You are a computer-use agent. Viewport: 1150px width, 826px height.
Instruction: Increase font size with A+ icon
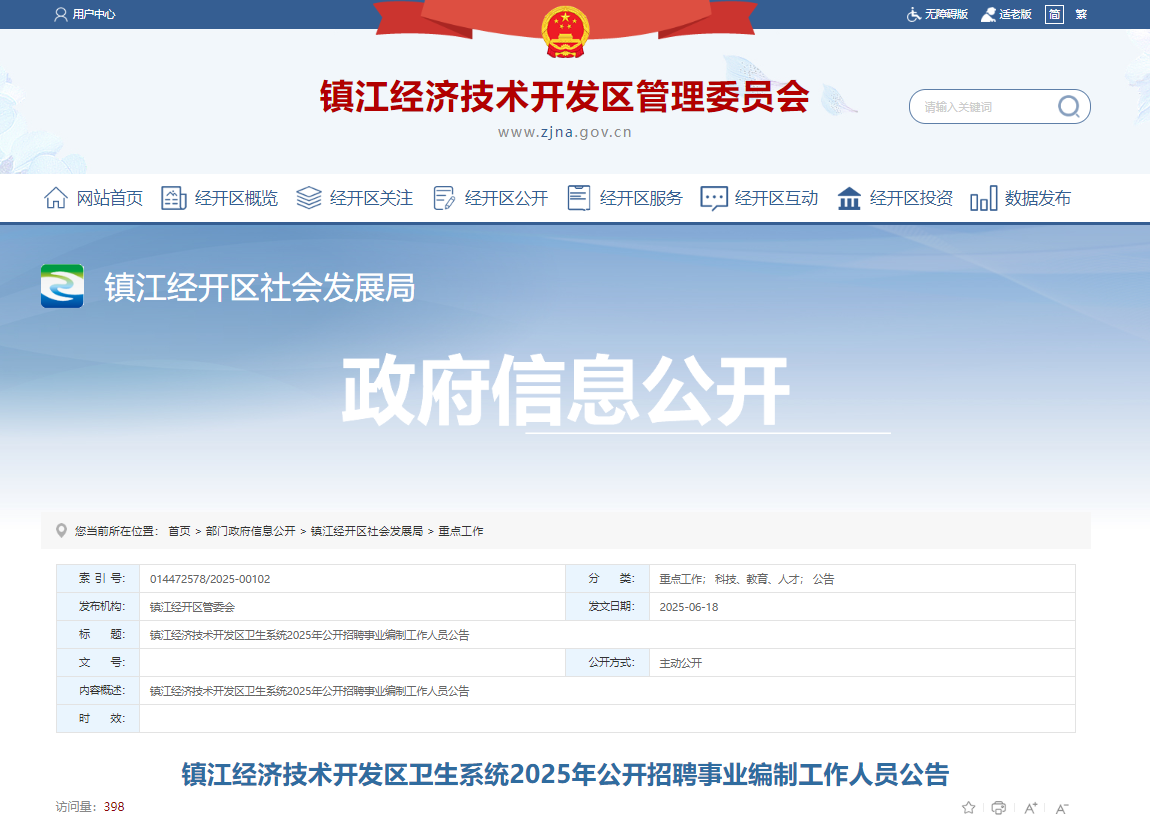[1030, 808]
